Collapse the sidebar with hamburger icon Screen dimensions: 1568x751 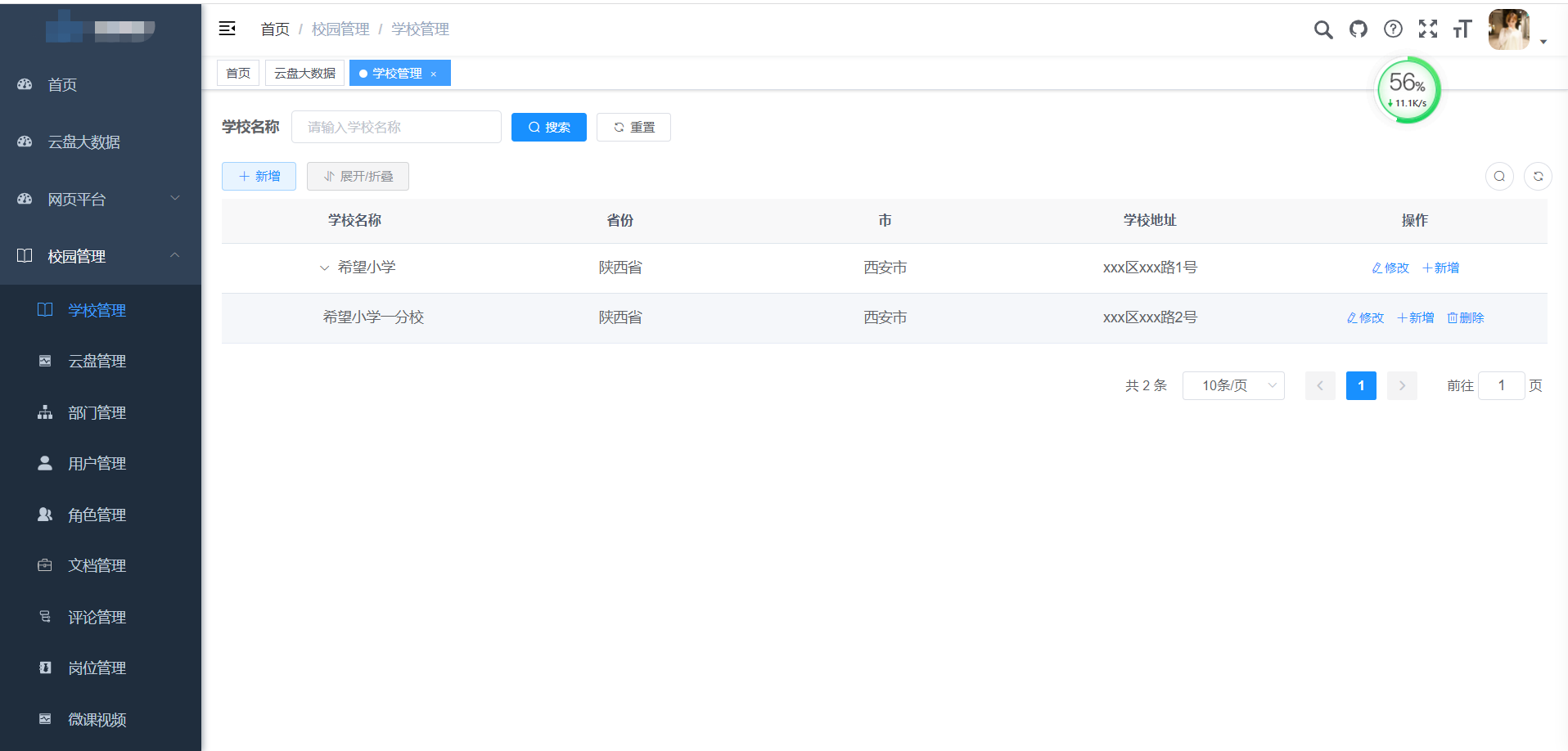[x=227, y=29]
